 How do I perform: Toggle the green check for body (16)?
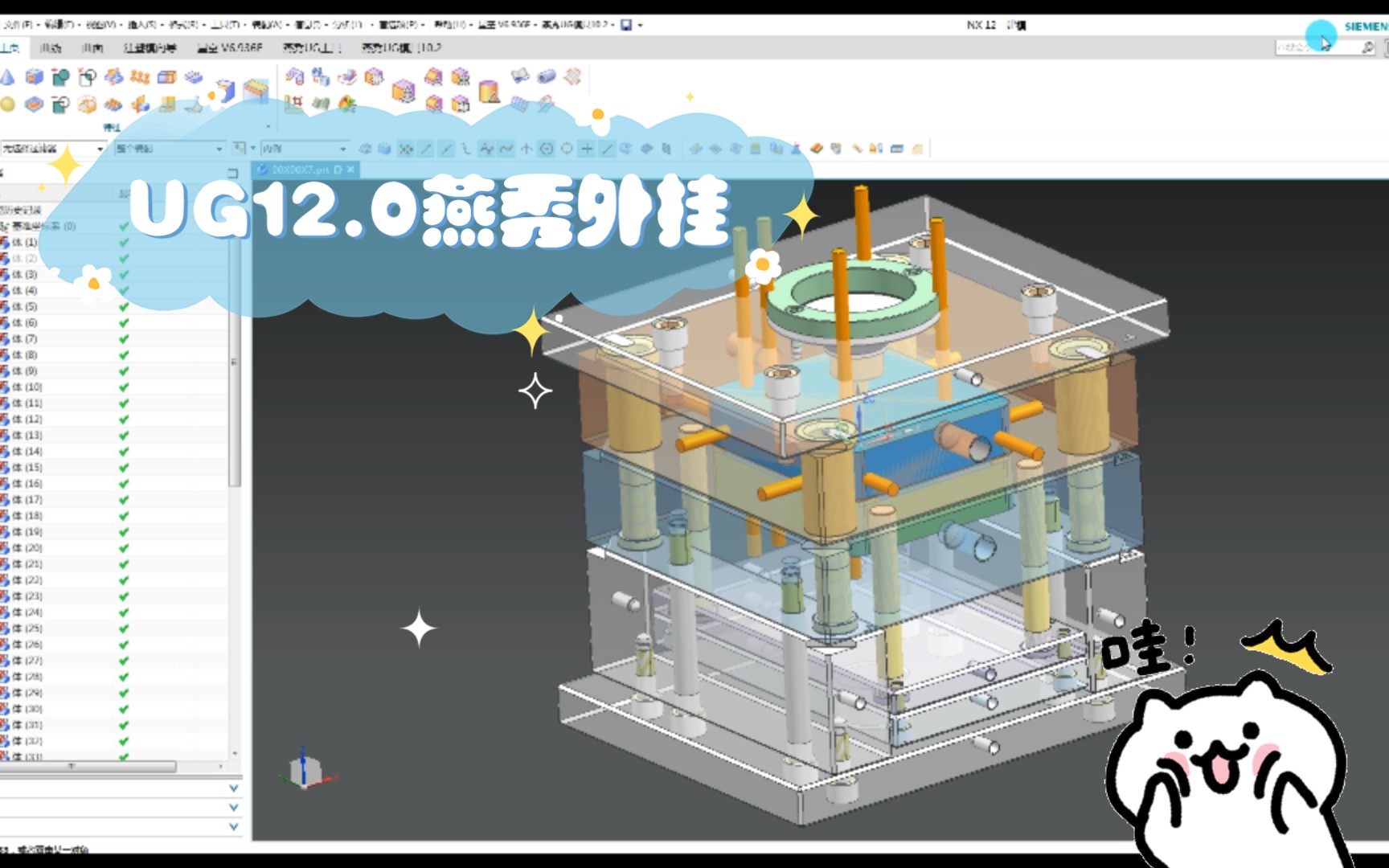124,484
